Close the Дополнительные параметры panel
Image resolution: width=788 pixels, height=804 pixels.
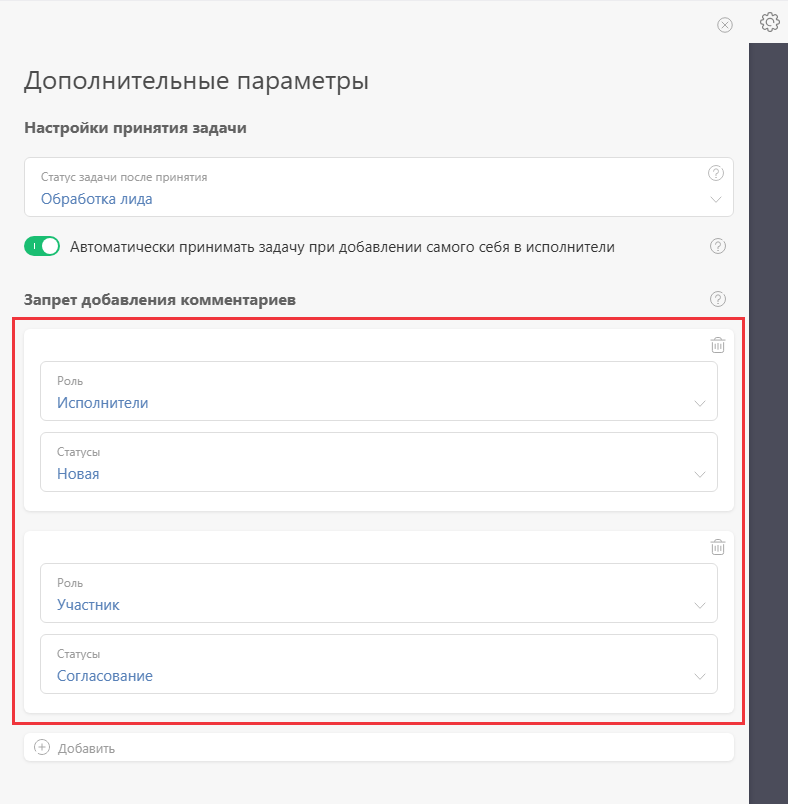(x=724, y=25)
